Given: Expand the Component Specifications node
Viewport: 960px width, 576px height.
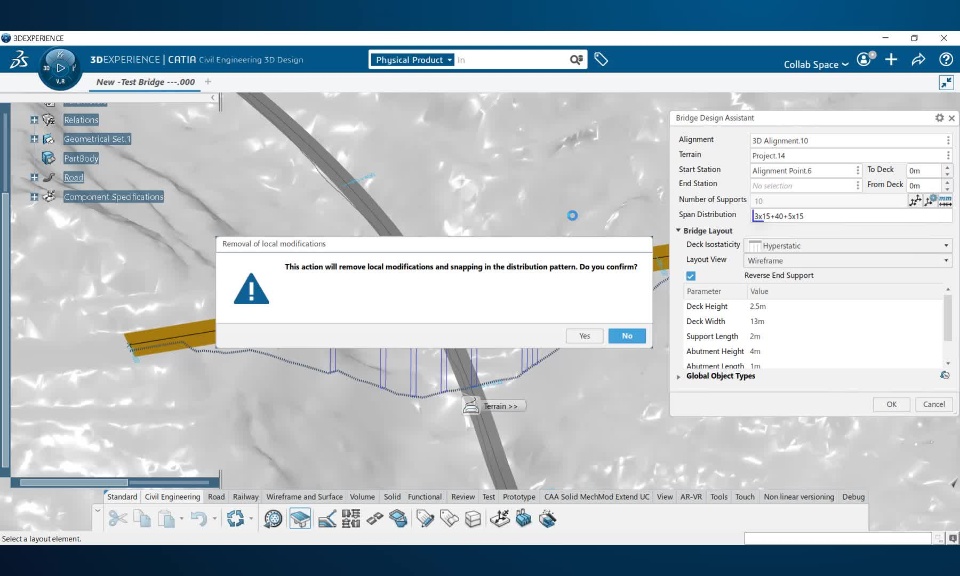Looking at the screenshot, I should coord(34,197).
